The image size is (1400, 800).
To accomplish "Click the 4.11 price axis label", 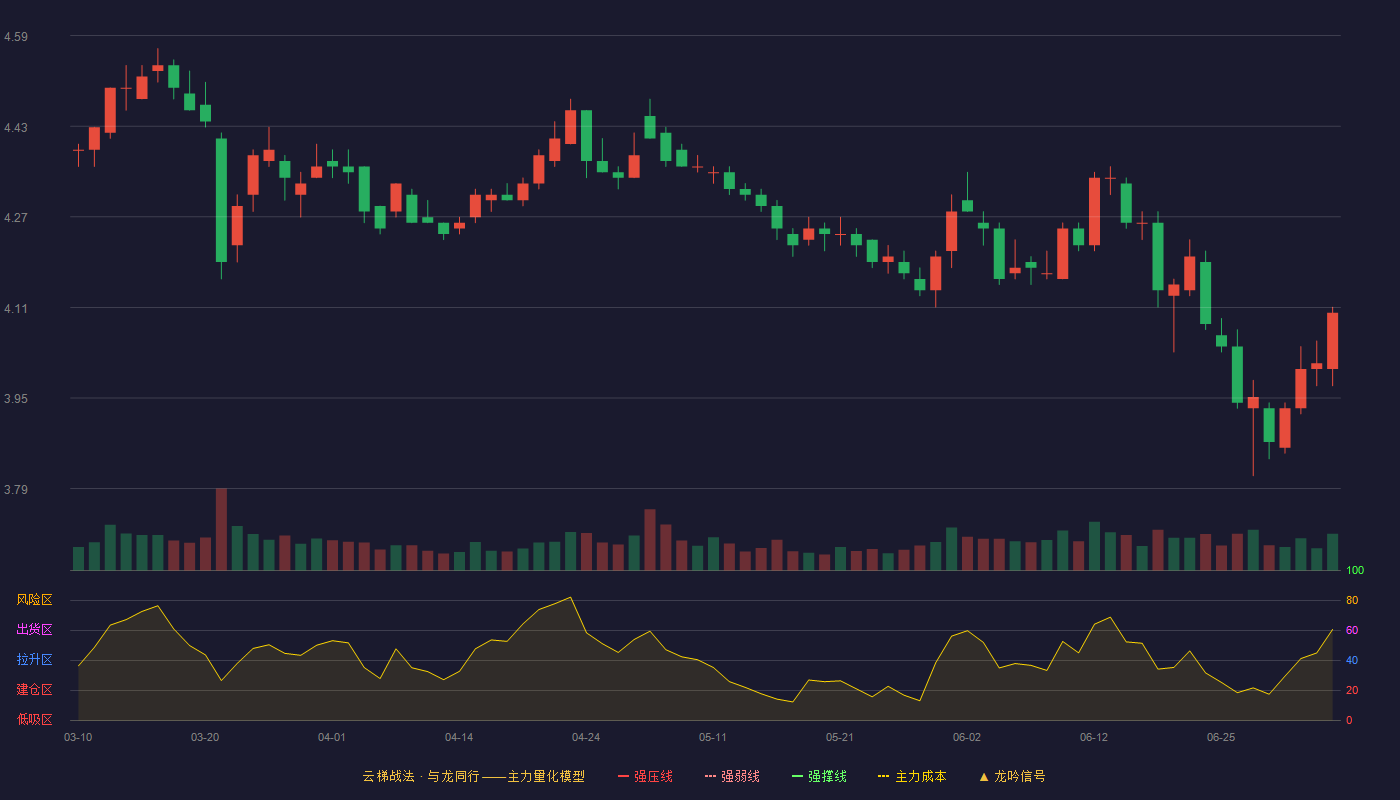I will (16, 309).
